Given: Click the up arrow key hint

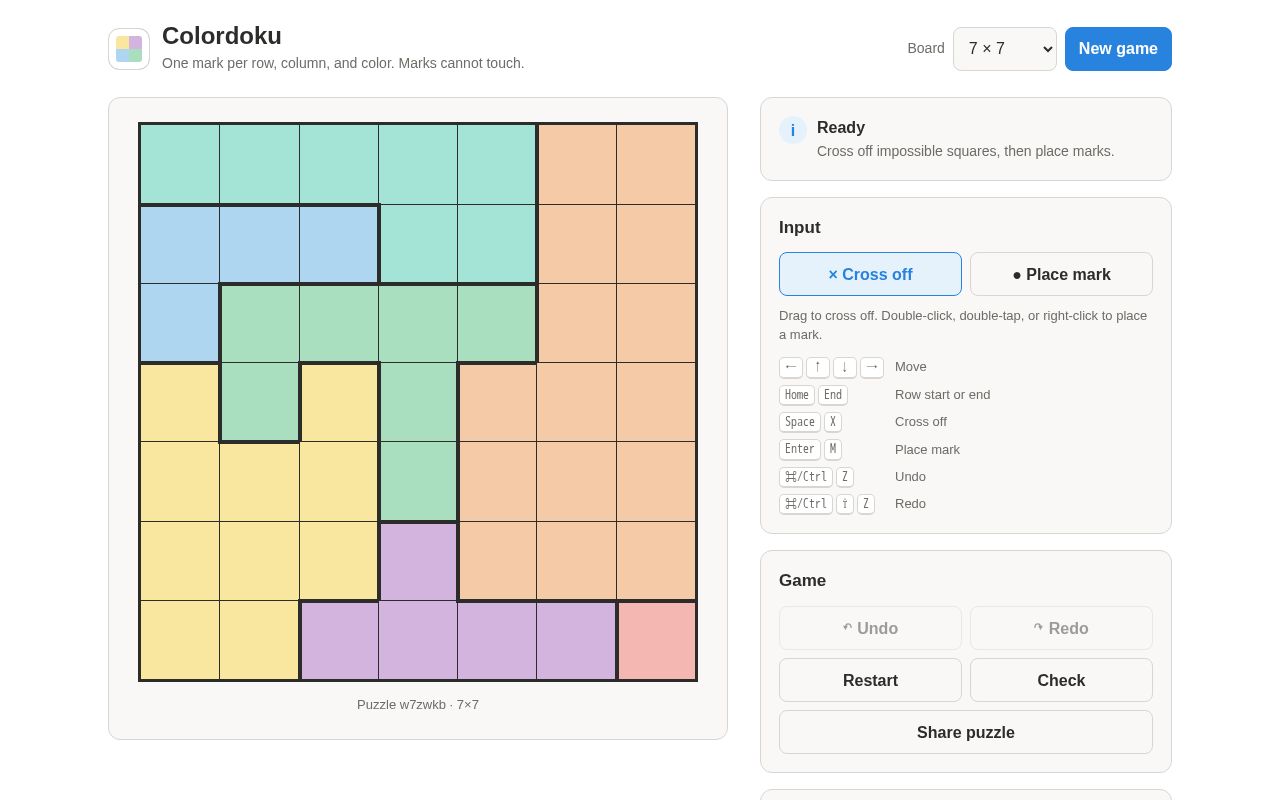Looking at the screenshot, I should tap(818, 367).
